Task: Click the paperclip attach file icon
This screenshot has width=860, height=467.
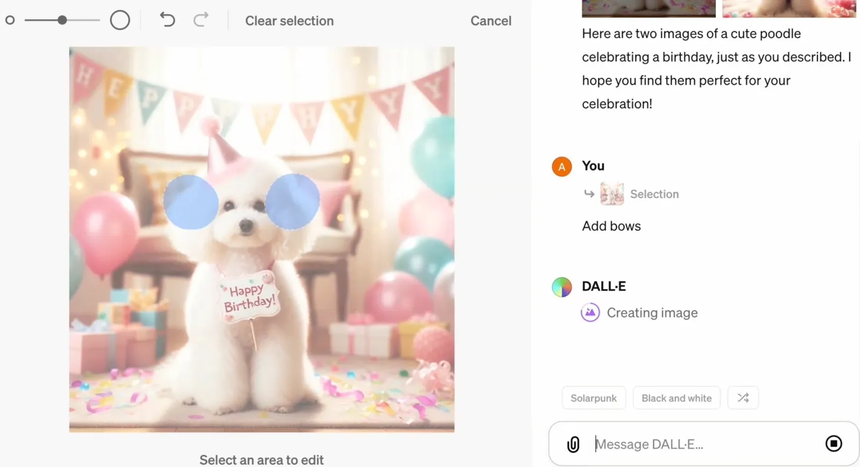Action: [573, 444]
